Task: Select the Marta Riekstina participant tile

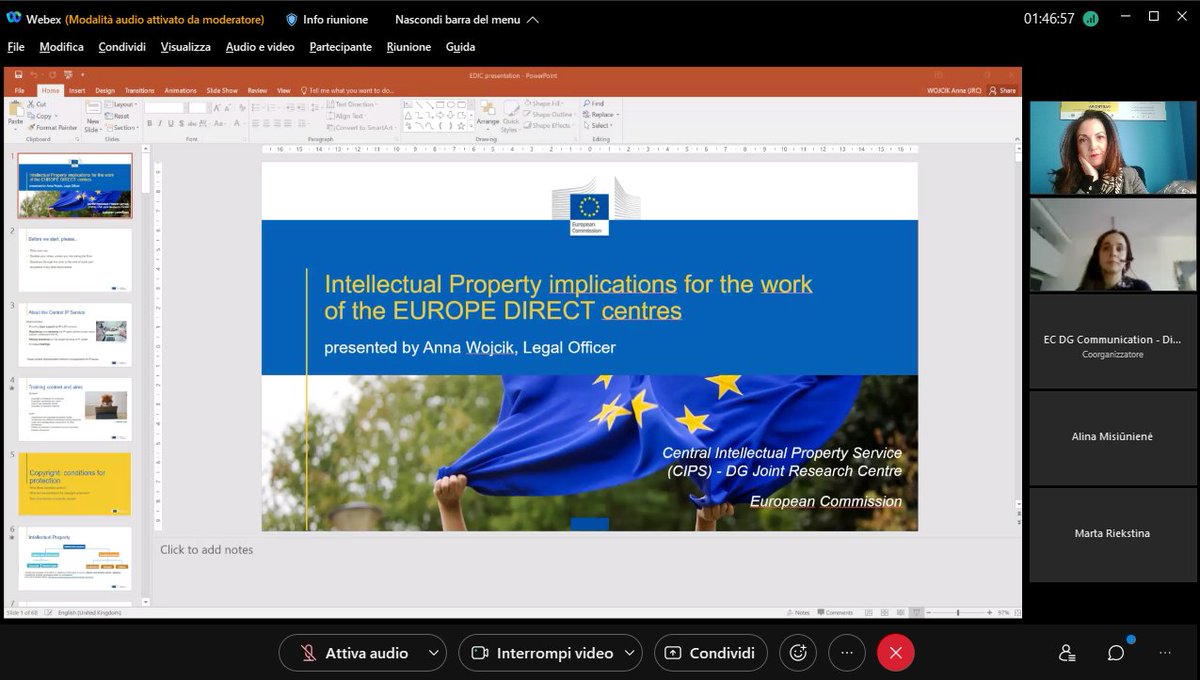Action: click(x=1113, y=533)
